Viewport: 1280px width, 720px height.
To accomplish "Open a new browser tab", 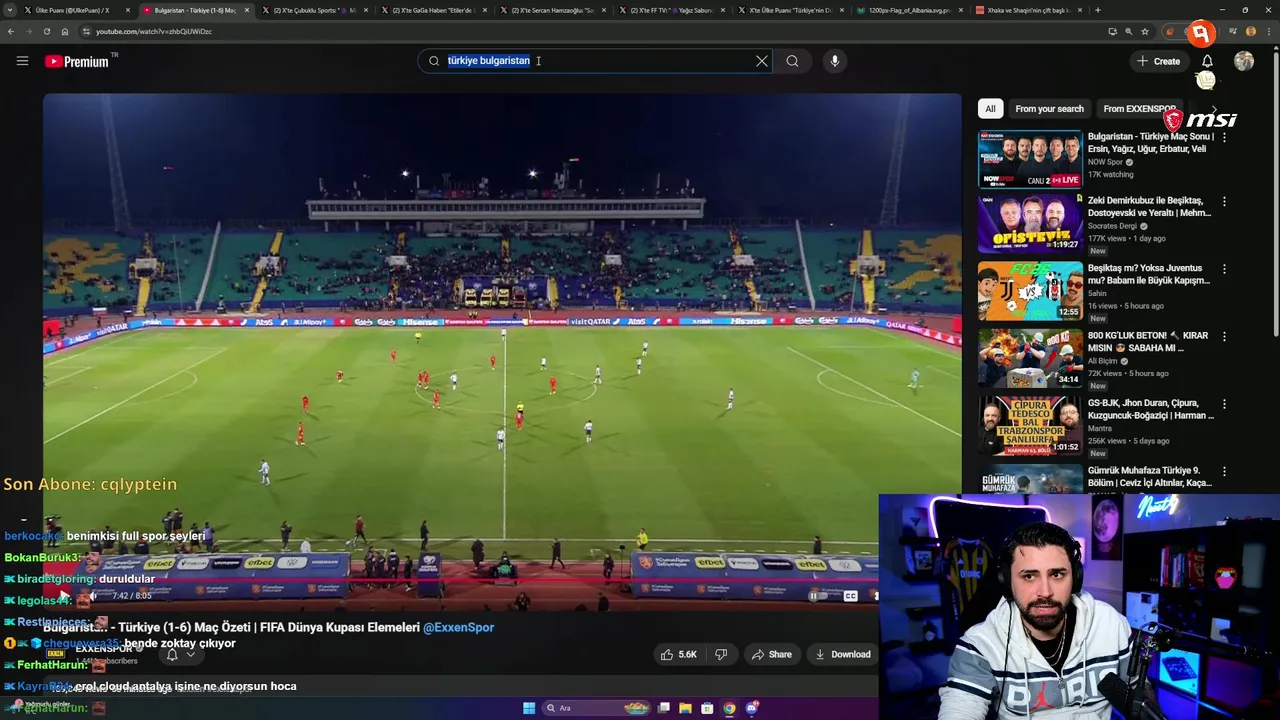I will [x=1098, y=10].
